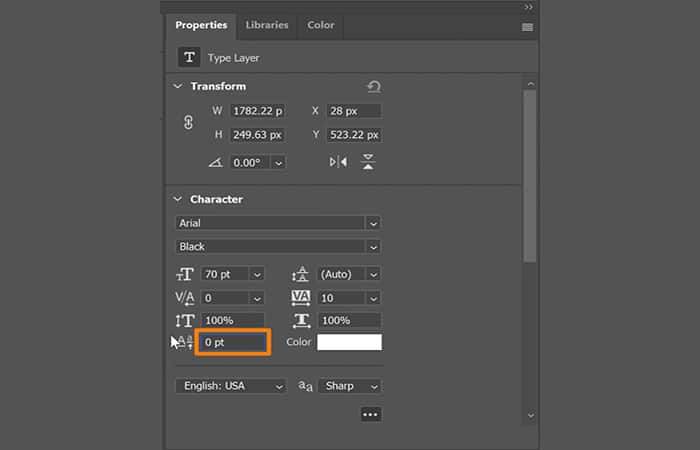Click the anti-aliasing aa icon
Screen dimensions: 700x450
(305, 386)
